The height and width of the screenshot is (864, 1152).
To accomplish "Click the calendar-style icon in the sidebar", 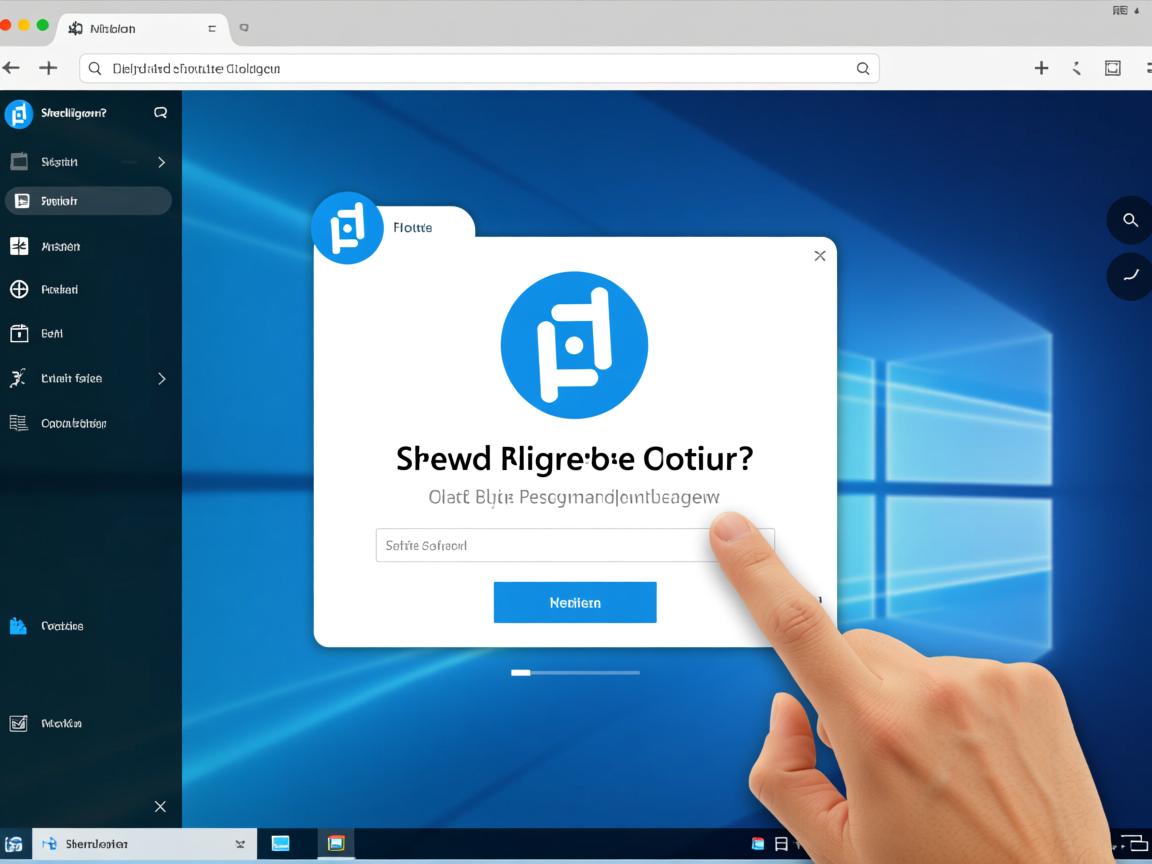I will tap(19, 333).
